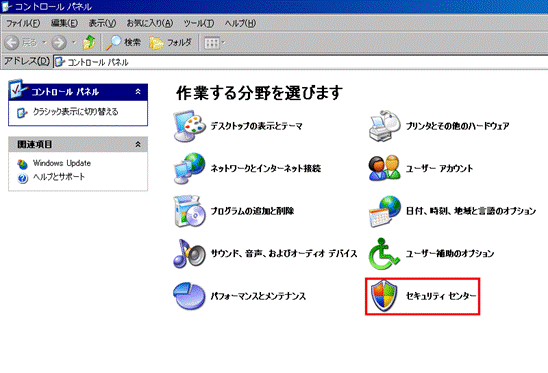
Task: Click ヘルプとサポート link
Action: [x=59, y=177]
